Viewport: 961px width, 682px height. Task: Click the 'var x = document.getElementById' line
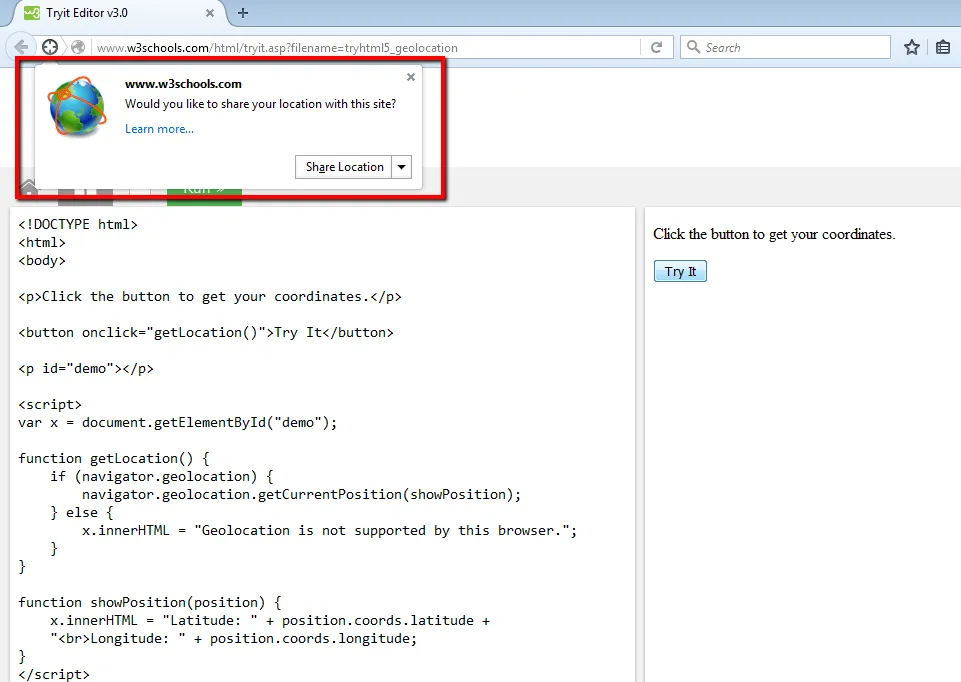pos(178,423)
